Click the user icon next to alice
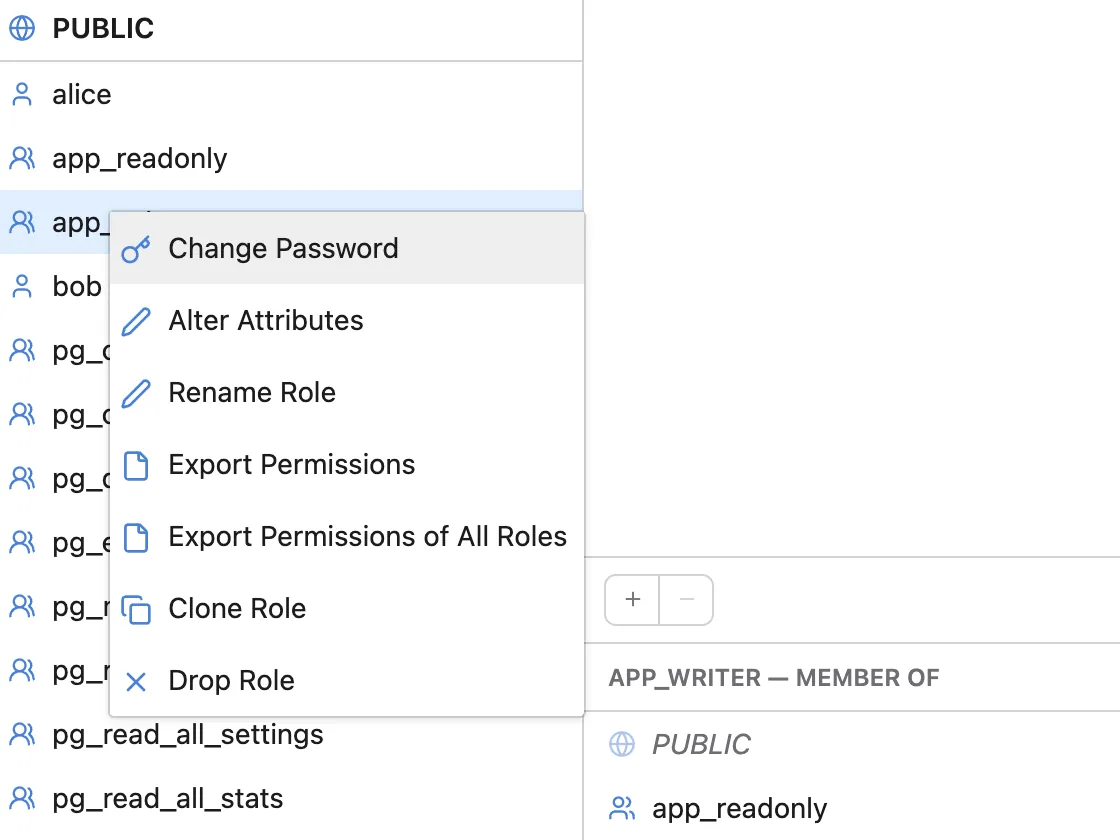Screen dimensions: 1120x840 point(22,94)
